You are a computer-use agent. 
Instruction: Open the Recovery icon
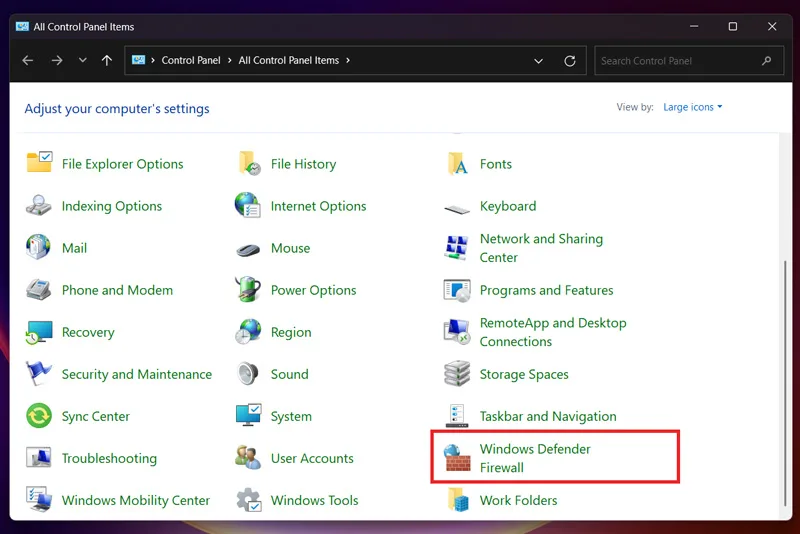pos(39,333)
